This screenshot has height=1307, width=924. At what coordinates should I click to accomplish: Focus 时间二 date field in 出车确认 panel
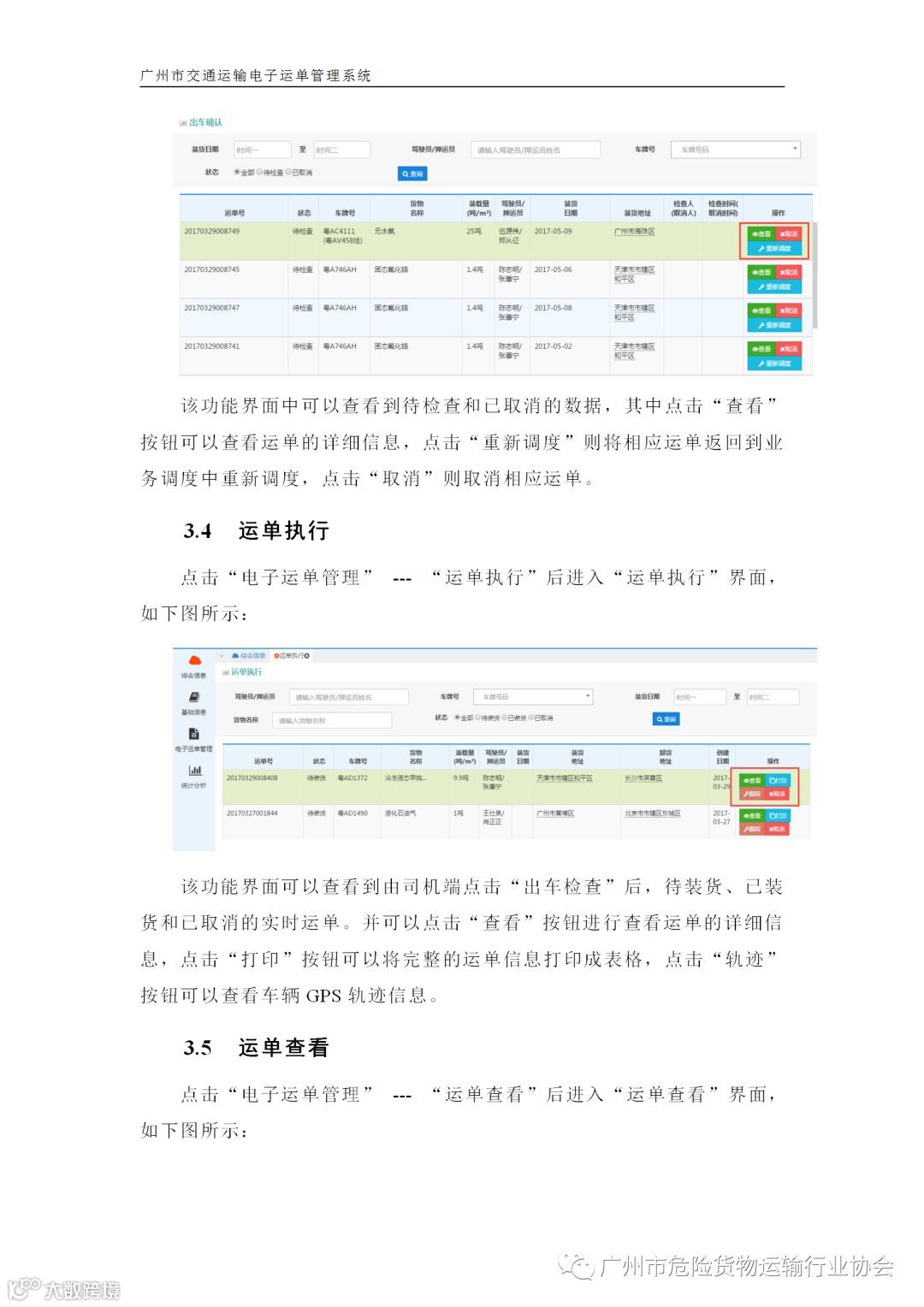342,150
